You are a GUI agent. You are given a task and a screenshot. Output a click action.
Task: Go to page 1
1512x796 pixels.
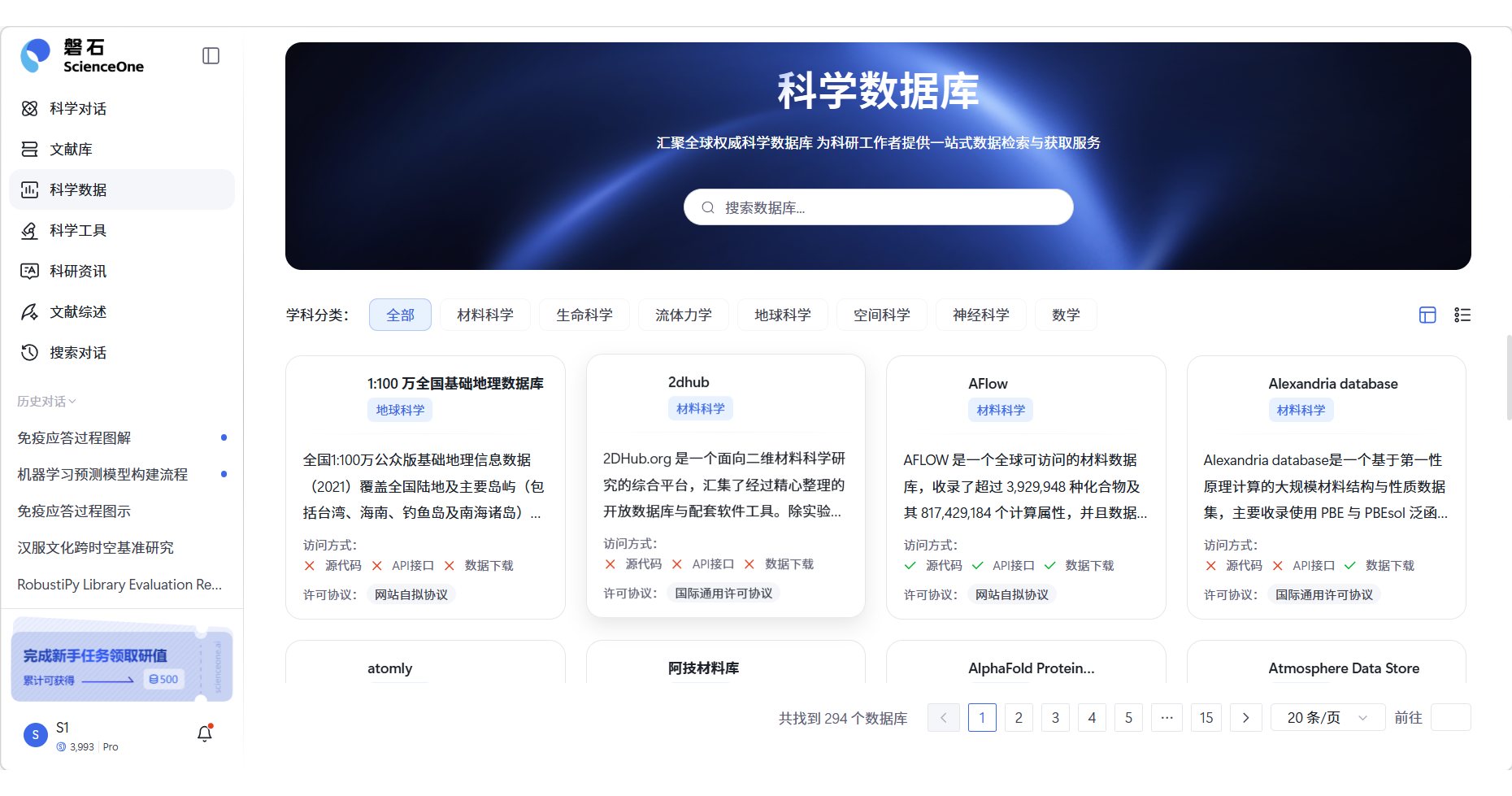click(982, 717)
